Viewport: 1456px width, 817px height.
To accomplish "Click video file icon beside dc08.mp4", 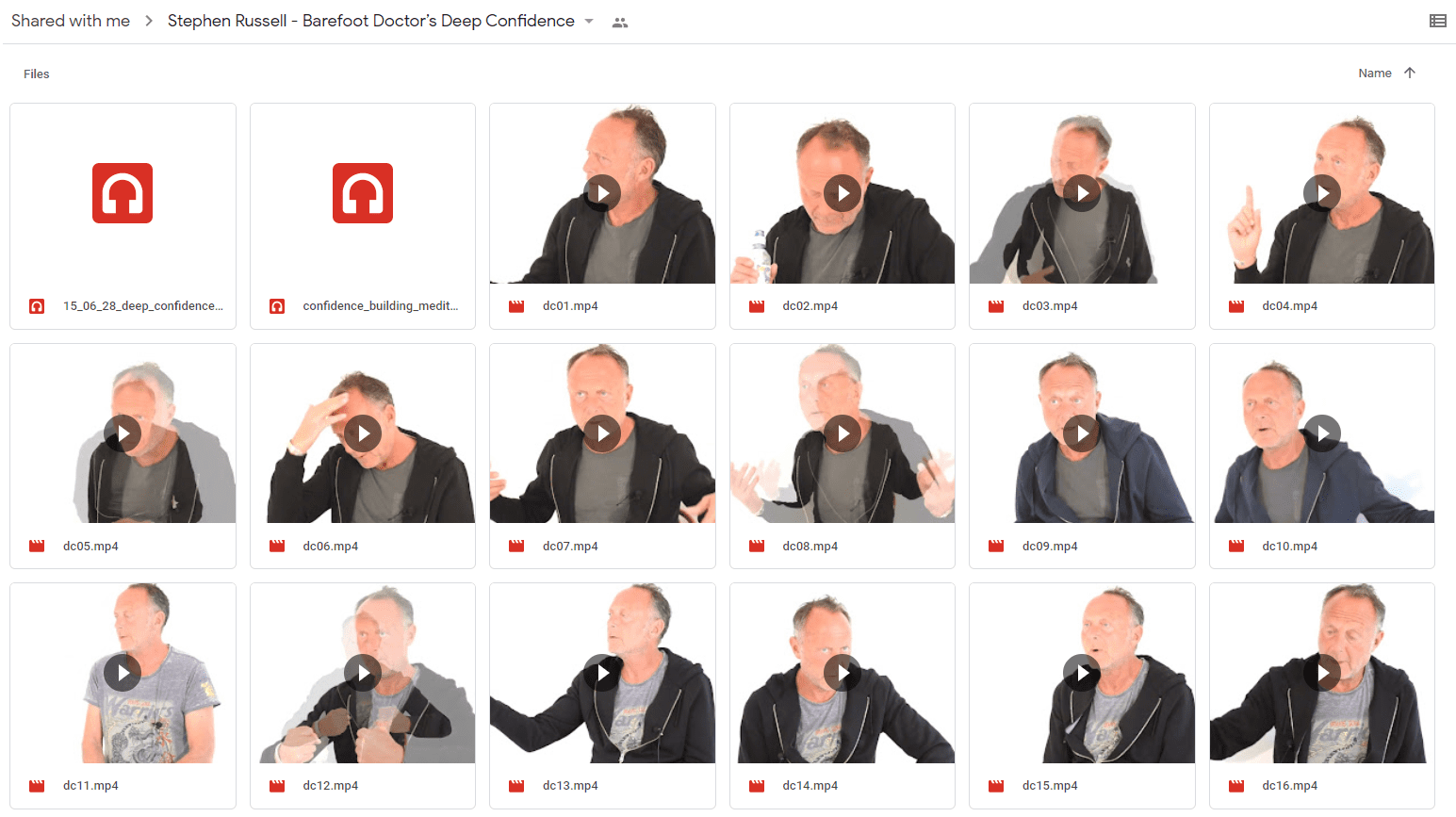I will point(757,546).
